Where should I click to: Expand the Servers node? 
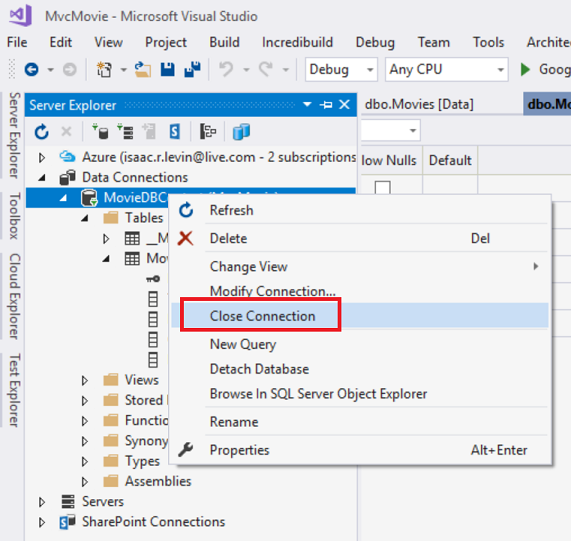point(42,502)
